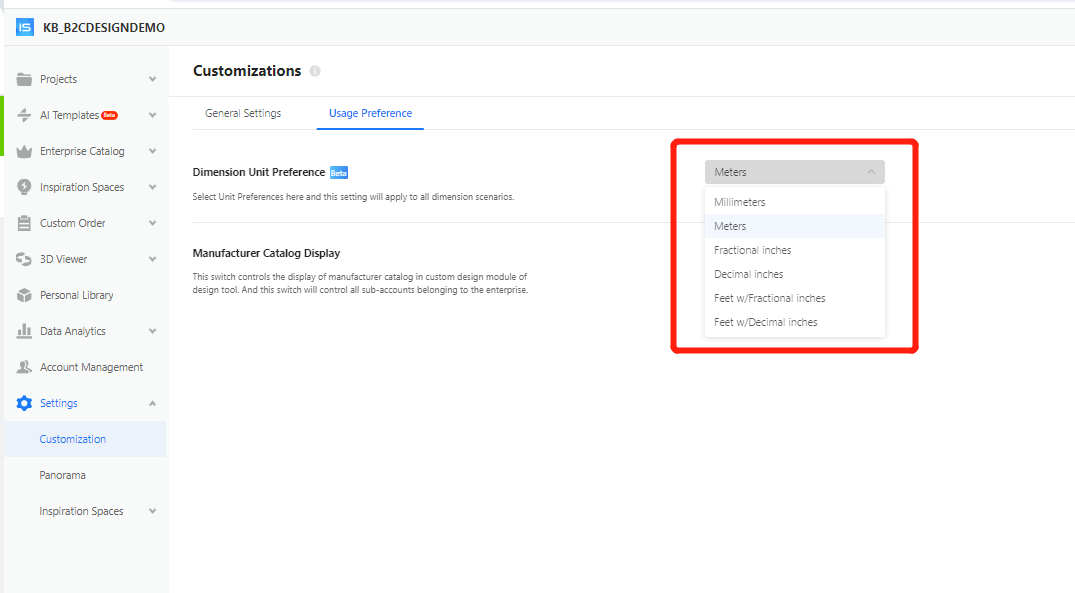This screenshot has height=593, width=1075.
Task: Click the Data Analytics bar chart icon
Action: [24, 331]
